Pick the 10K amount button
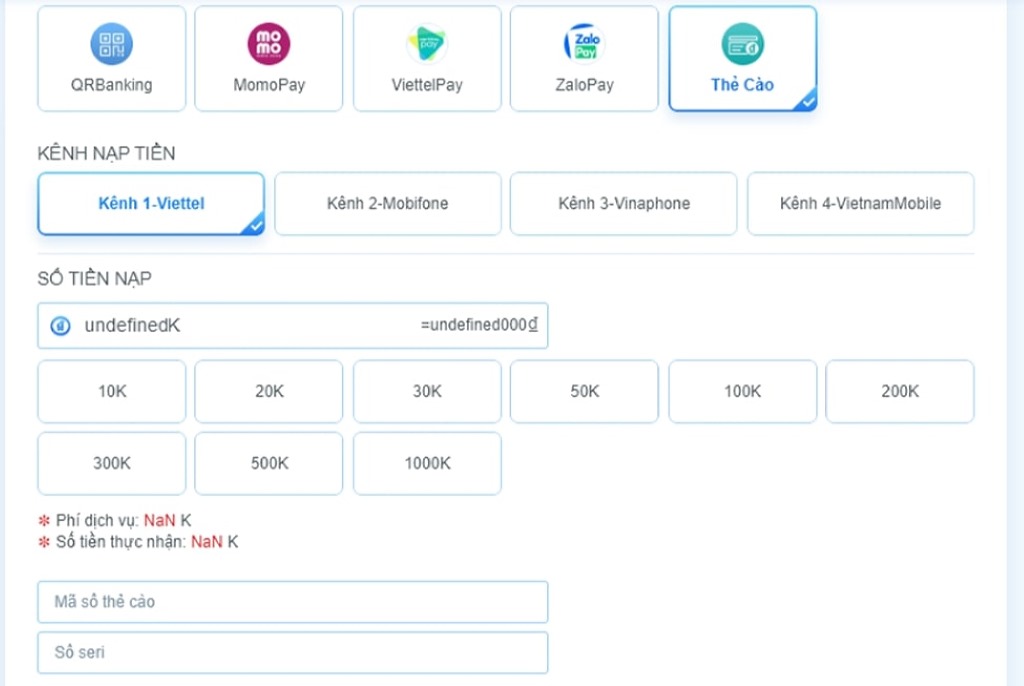1024x686 pixels. point(112,392)
